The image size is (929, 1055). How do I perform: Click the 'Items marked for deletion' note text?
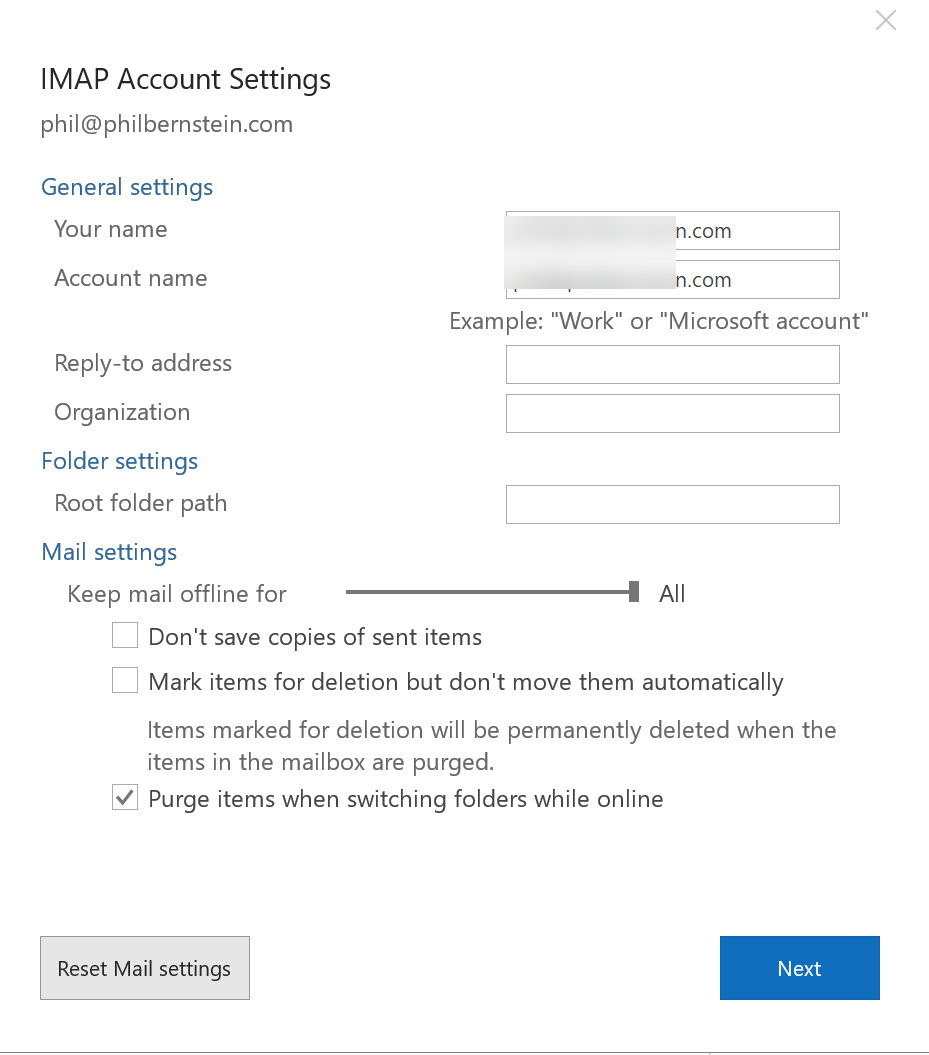pyautogui.click(x=492, y=746)
